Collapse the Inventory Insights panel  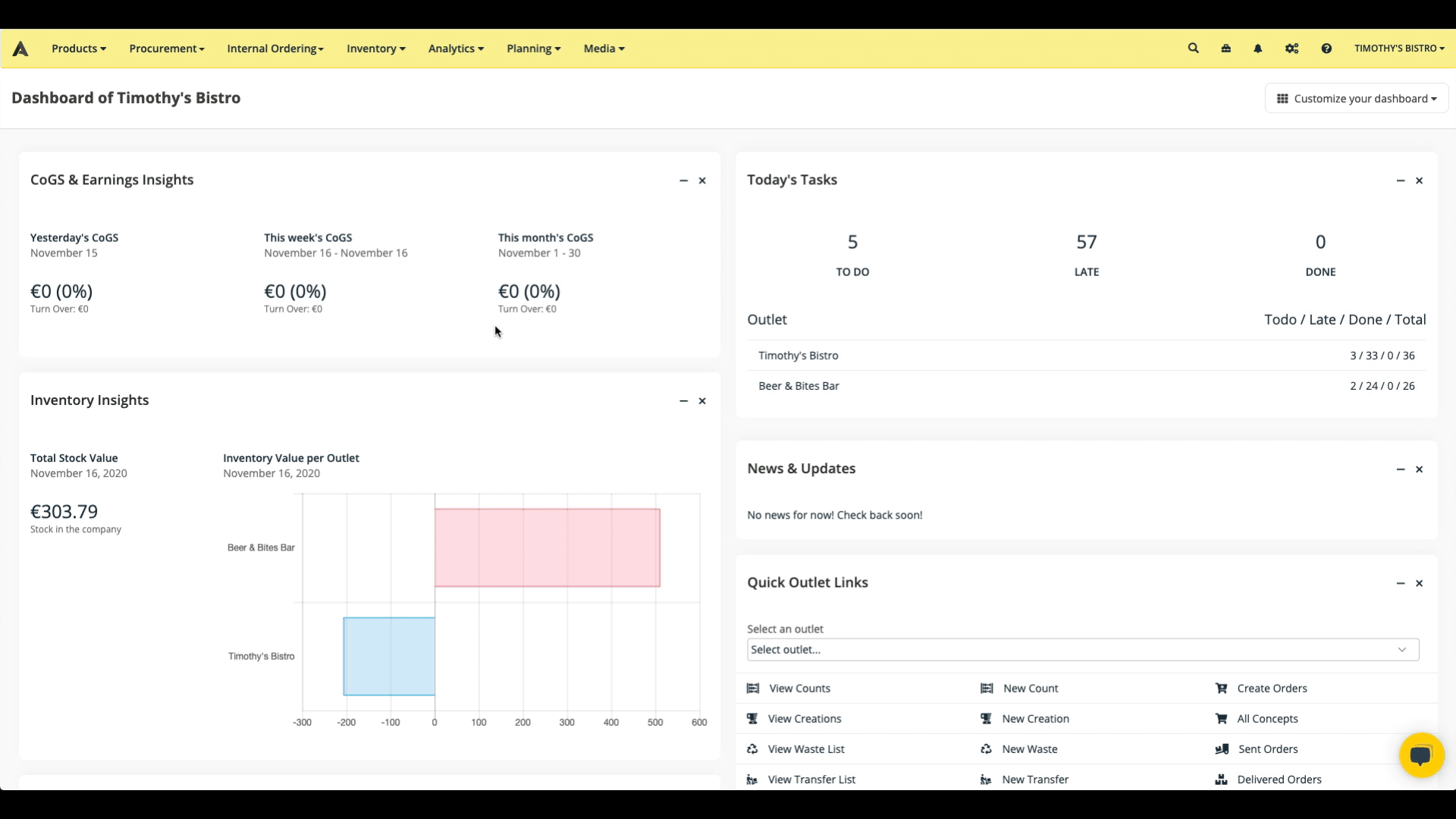684,400
